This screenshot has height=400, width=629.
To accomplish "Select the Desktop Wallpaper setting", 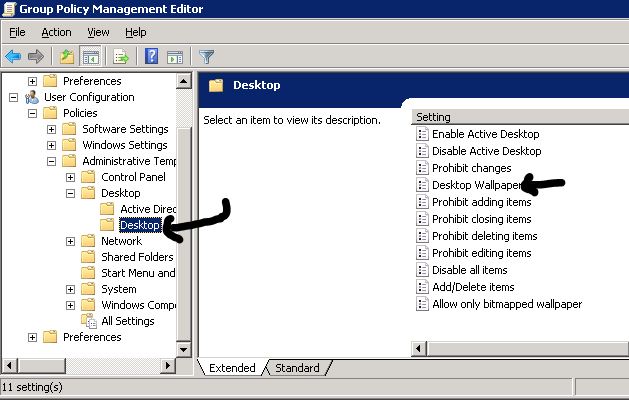I will pos(478,185).
